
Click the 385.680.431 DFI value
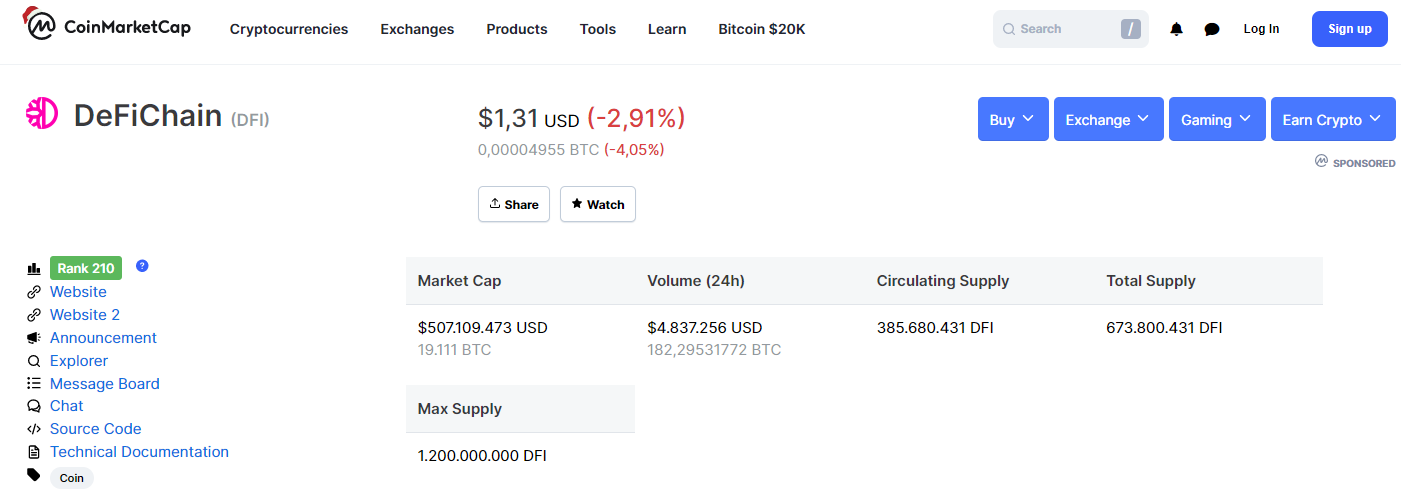point(935,328)
